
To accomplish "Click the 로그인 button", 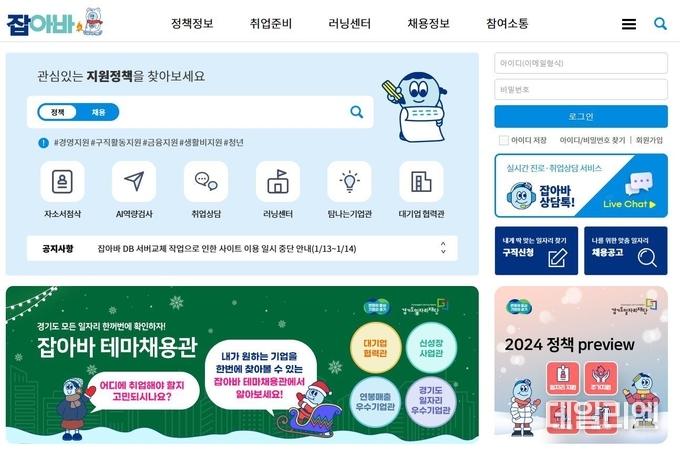I will coord(581,116).
